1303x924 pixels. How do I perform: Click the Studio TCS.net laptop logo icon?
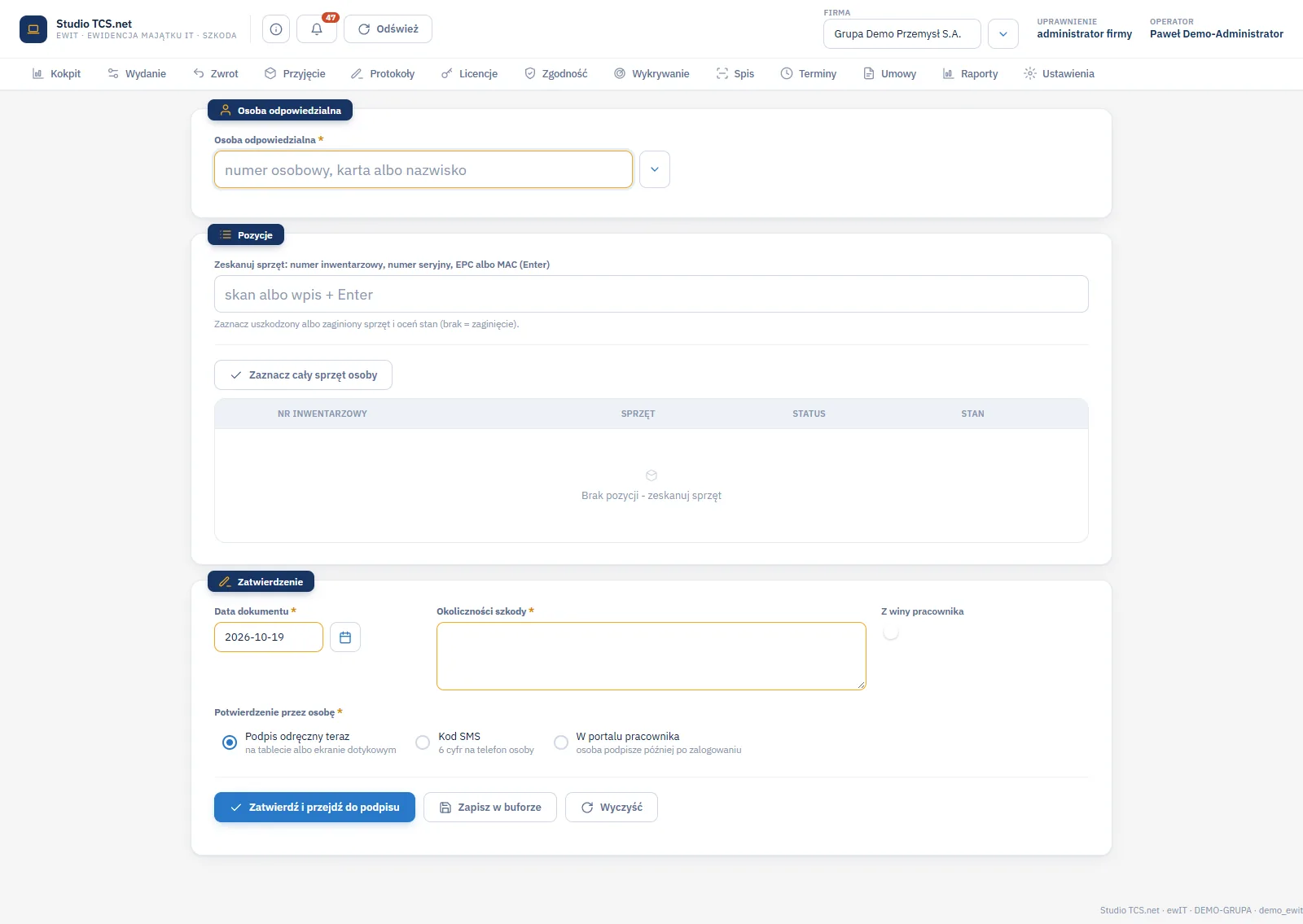click(33, 29)
